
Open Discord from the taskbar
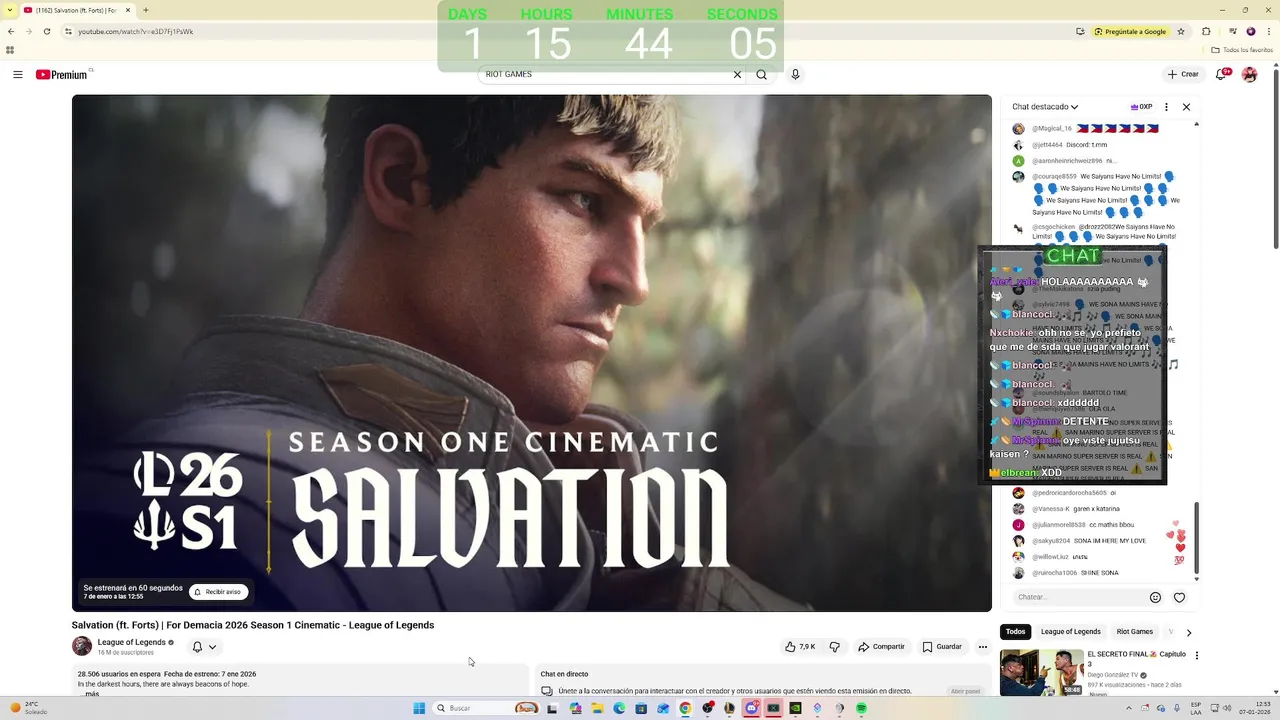pyautogui.click(x=751, y=708)
